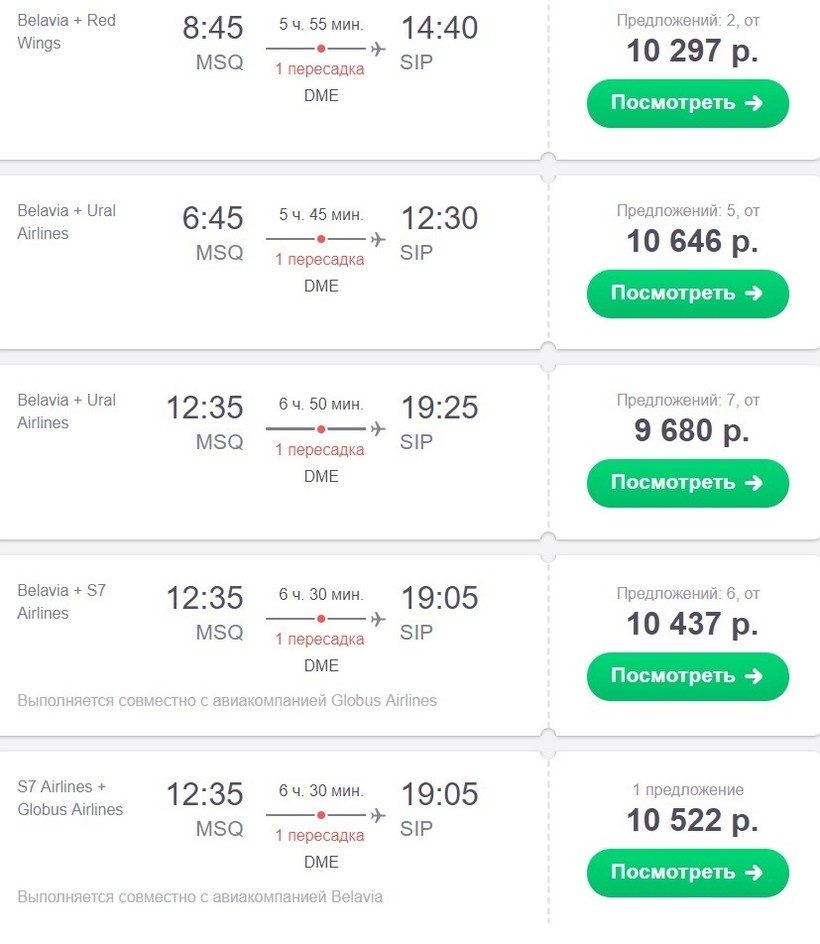Click the '1 предложение' text
Viewport: 820px width, 944px height.
[x=688, y=790]
